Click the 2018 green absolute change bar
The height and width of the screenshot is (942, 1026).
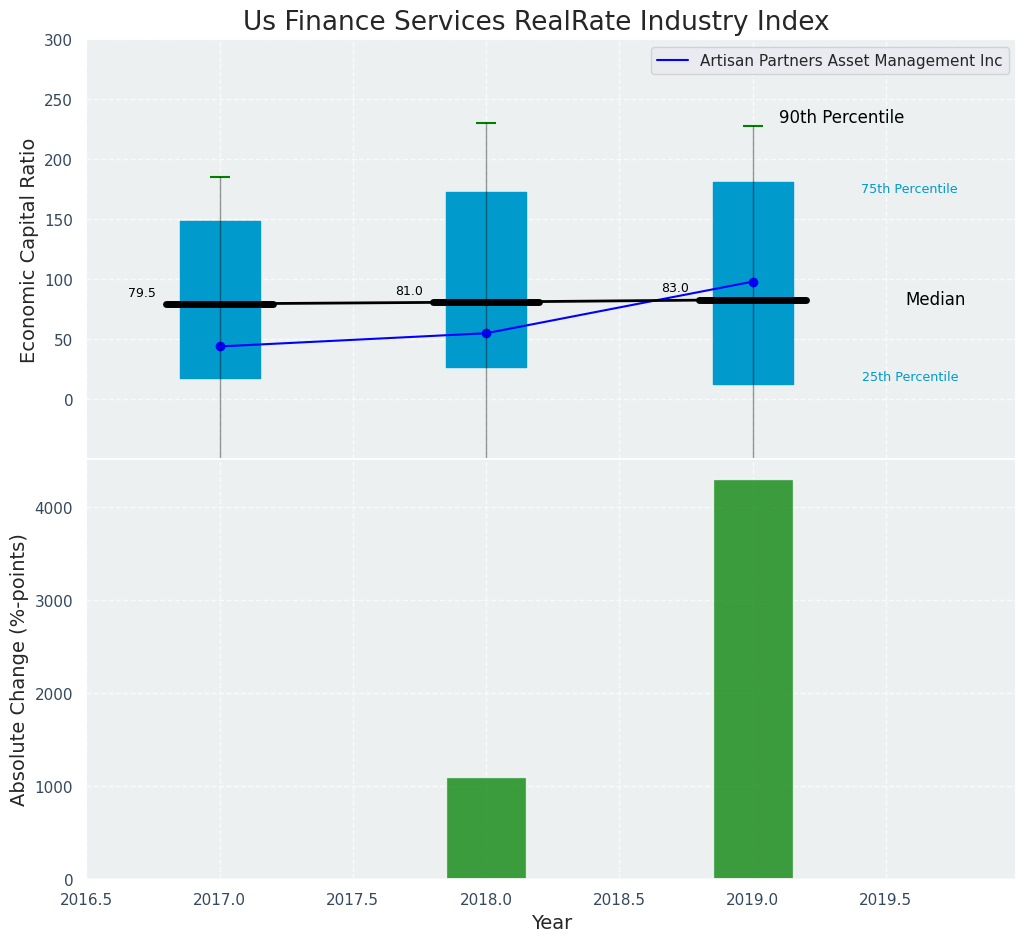coord(486,828)
